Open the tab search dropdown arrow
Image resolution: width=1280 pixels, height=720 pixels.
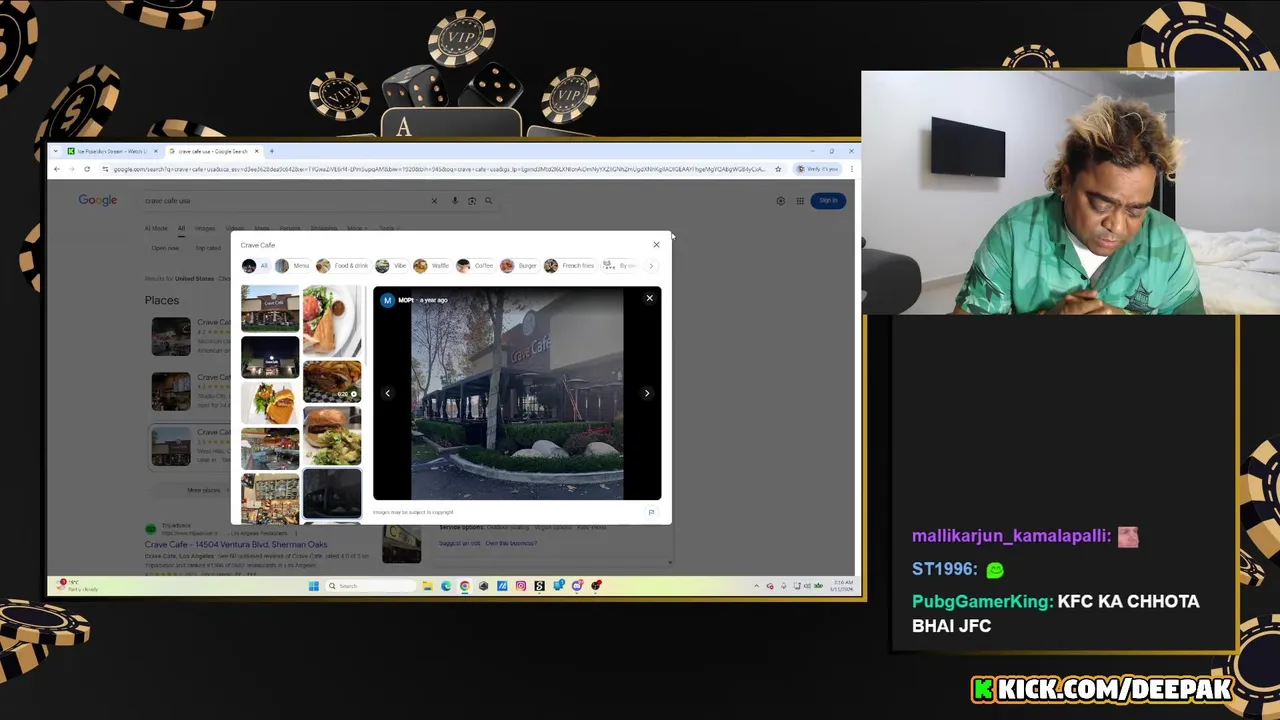tap(58, 151)
